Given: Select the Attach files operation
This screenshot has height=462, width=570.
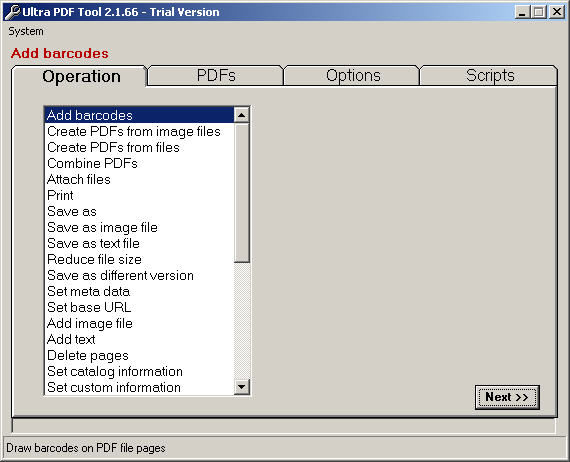Looking at the screenshot, I should [79, 179].
